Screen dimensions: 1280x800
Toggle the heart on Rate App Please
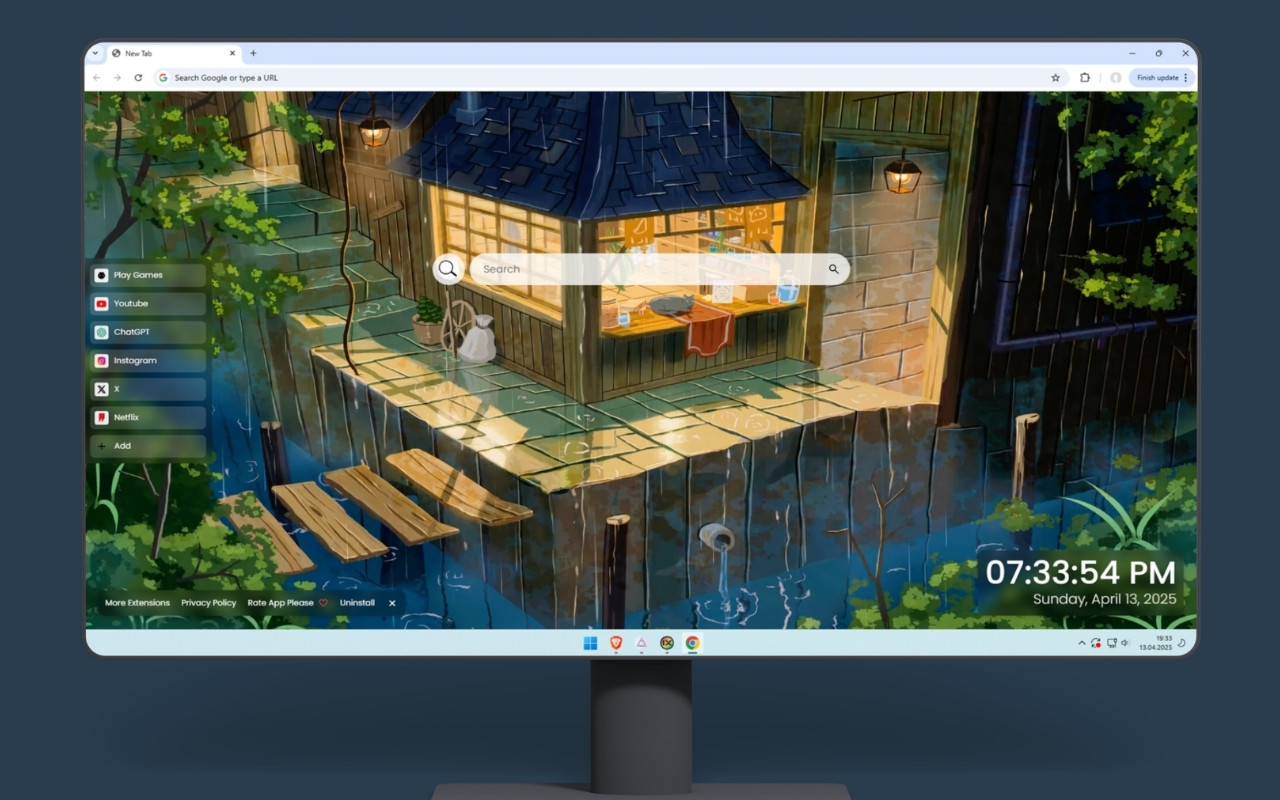tap(323, 603)
